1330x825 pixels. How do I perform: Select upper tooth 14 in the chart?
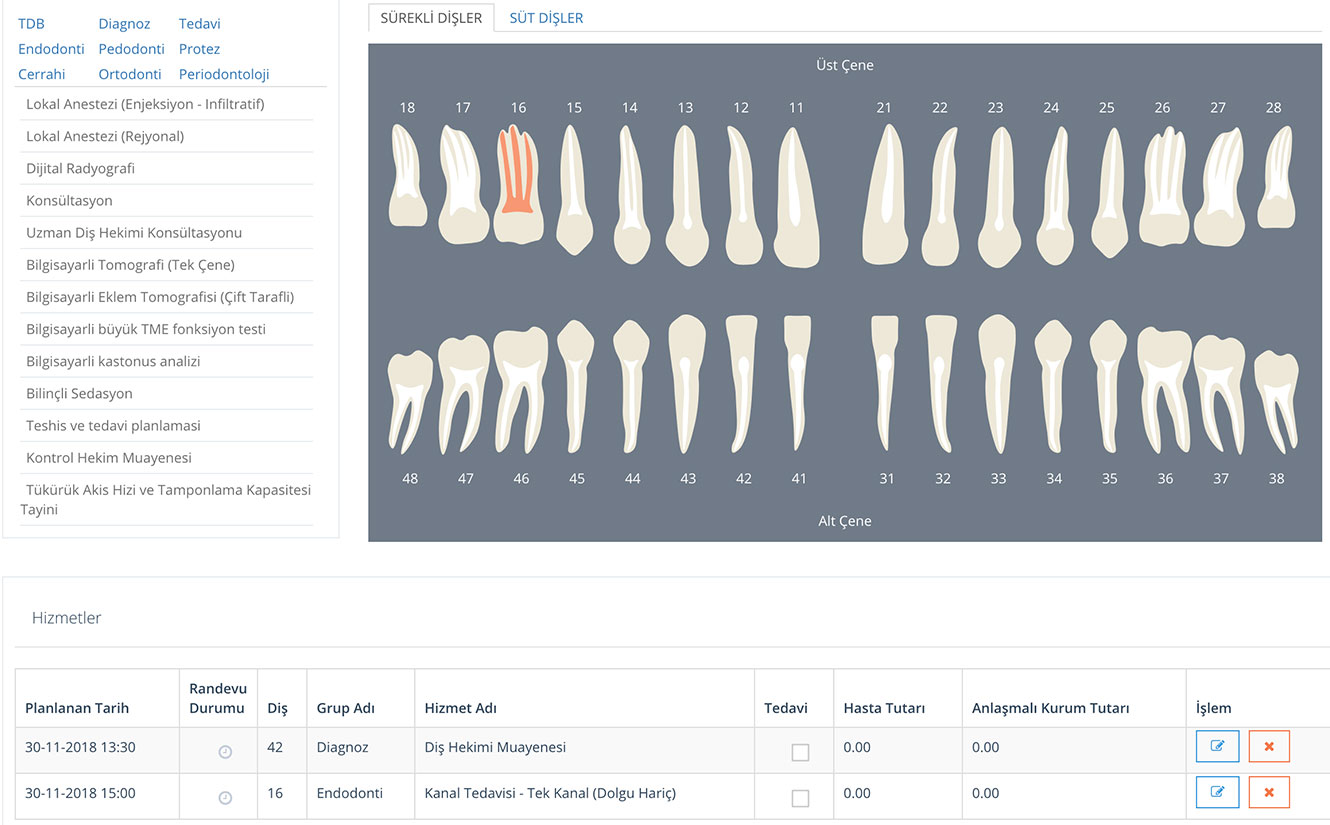click(630, 195)
